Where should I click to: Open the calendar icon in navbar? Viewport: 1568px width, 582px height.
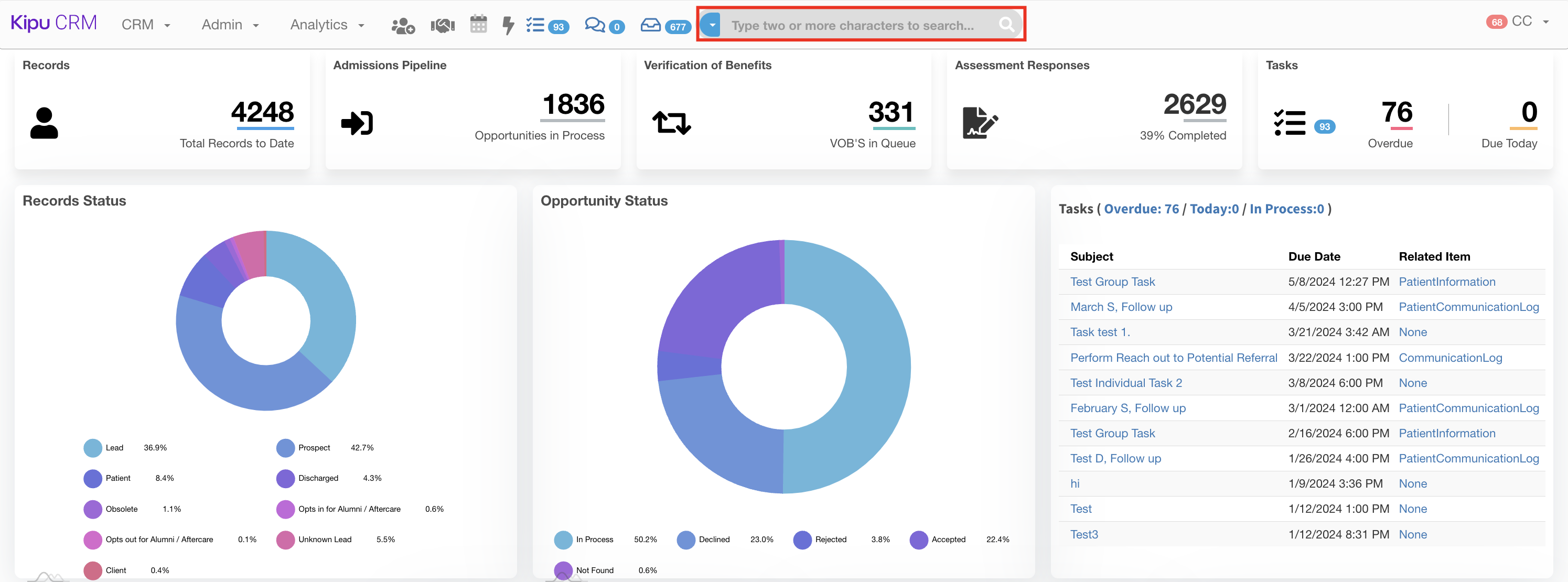478,24
